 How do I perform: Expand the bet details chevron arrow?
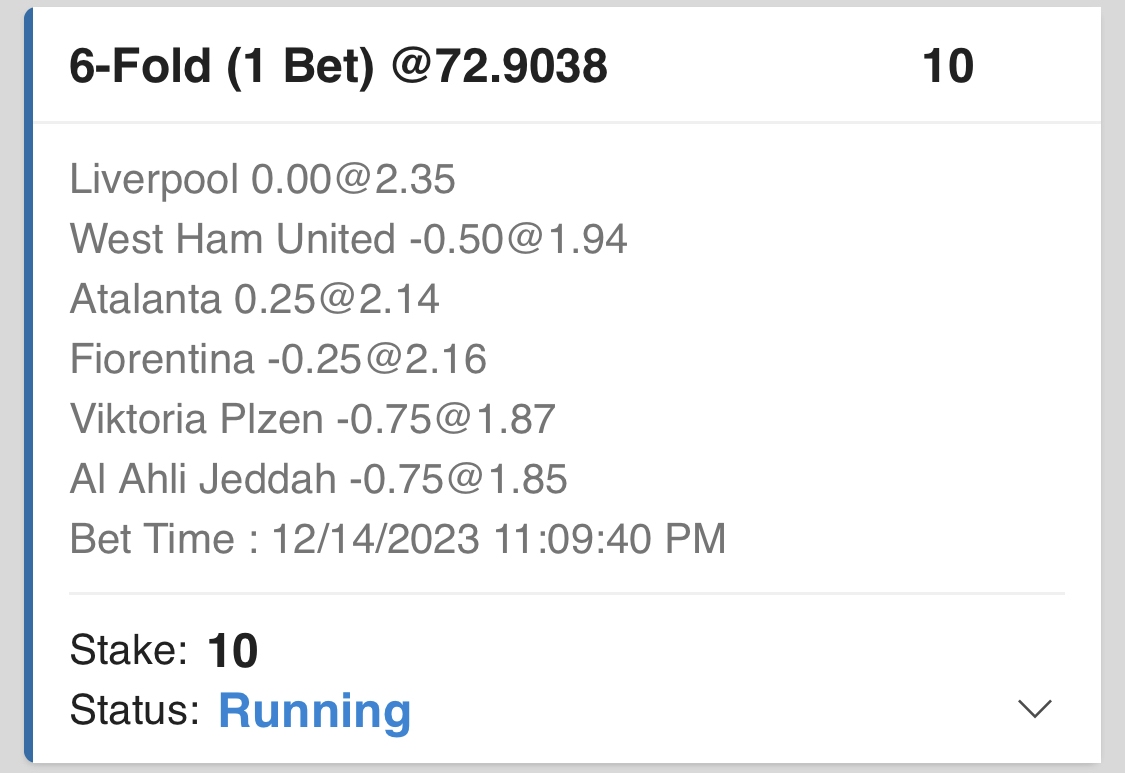pos(1034,709)
